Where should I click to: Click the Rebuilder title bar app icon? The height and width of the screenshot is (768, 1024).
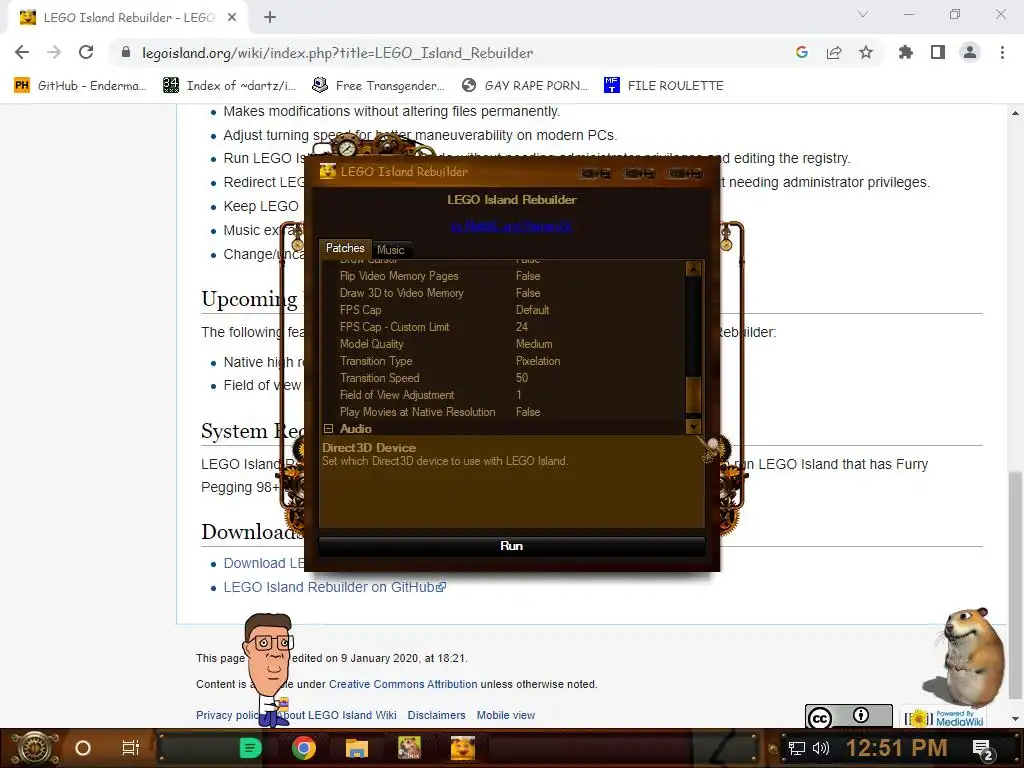[x=328, y=172]
